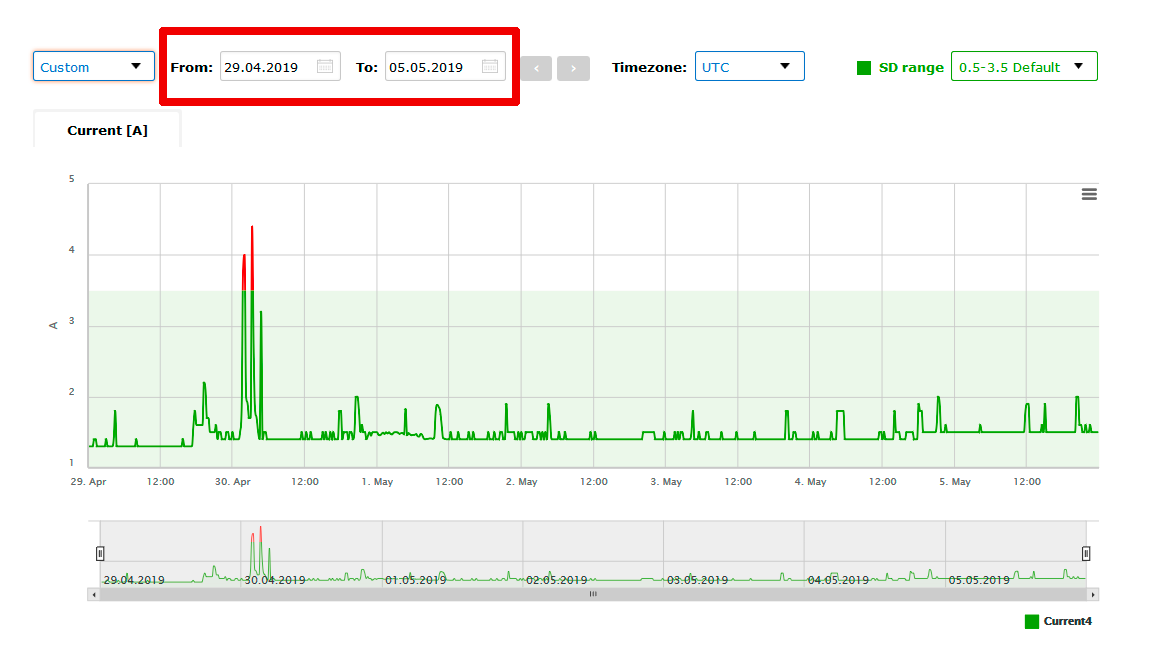Screen dimensions: 1157x647
Task: Grab the navigator left range handle
Action: tap(100, 553)
